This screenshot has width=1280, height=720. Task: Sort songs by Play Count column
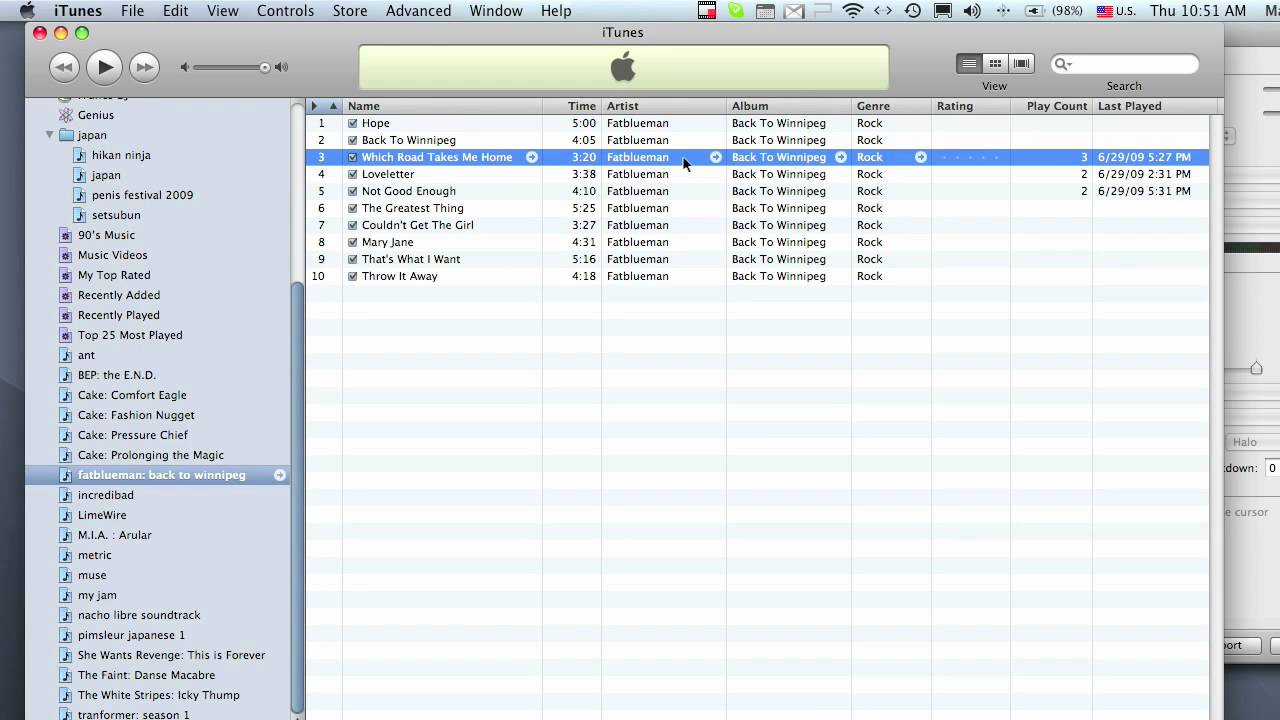pyautogui.click(x=1051, y=106)
